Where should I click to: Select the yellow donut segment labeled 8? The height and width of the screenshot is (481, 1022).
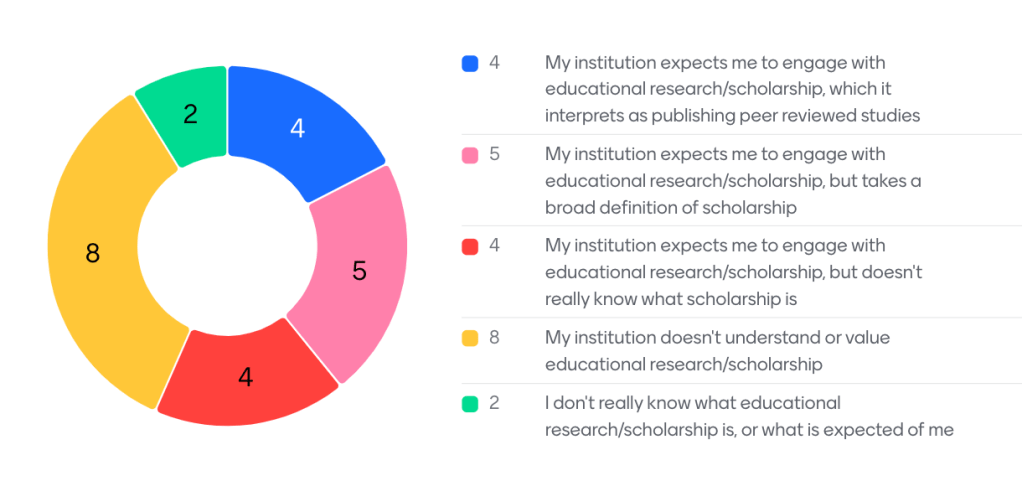coord(93,254)
